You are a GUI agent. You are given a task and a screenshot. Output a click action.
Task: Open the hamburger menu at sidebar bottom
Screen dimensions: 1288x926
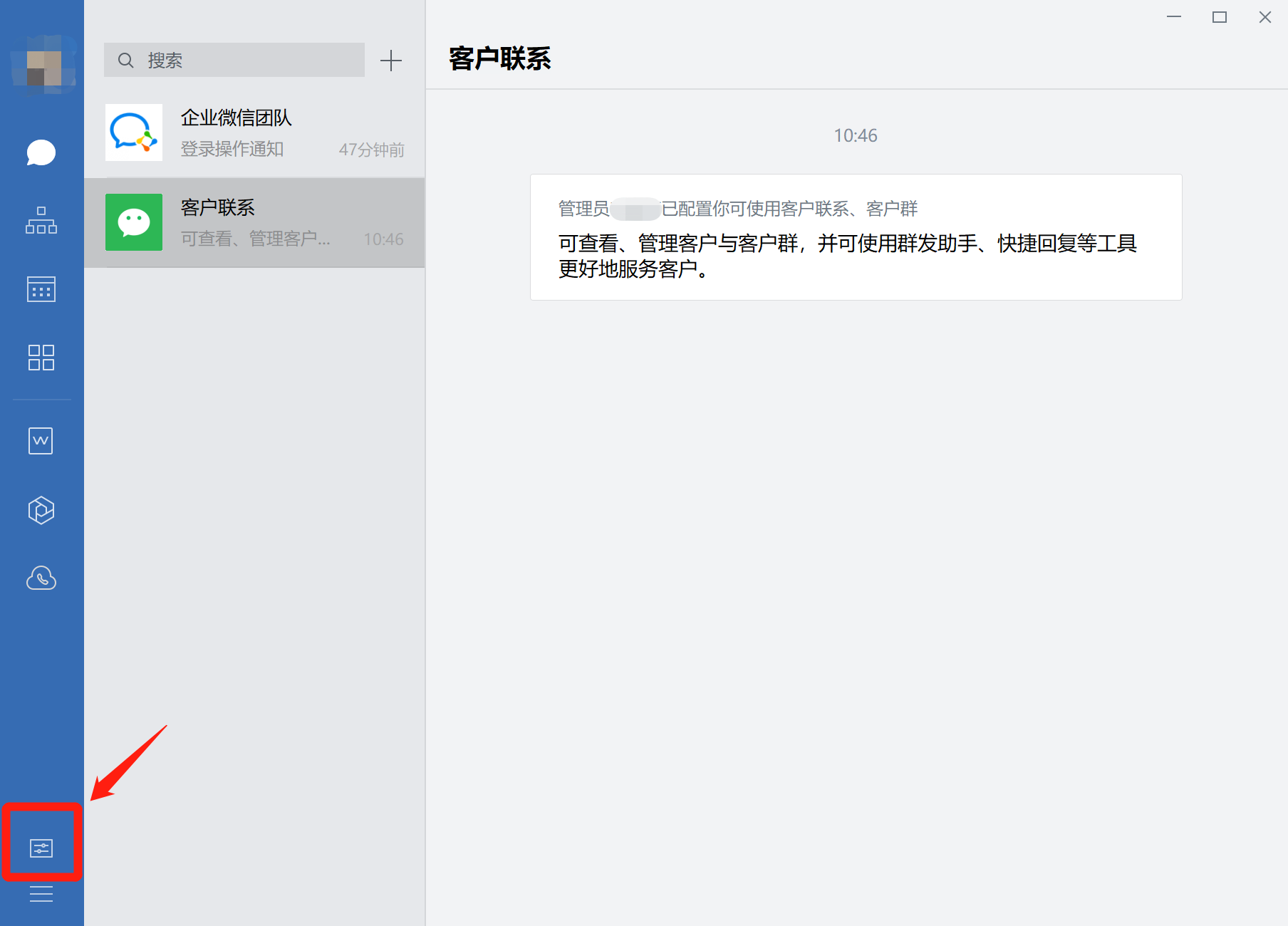[x=41, y=894]
